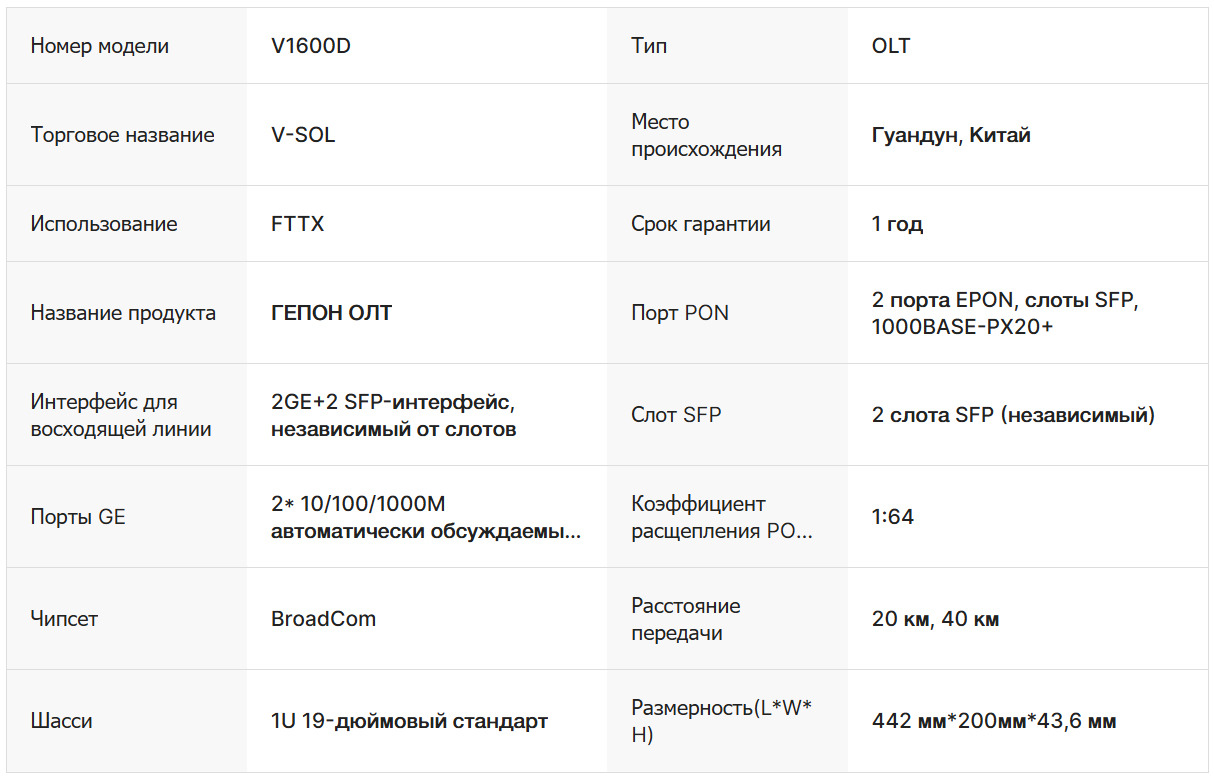Click the FTTX usage value
The width and height of the screenshot is (1214, 779).
(297, 224)
